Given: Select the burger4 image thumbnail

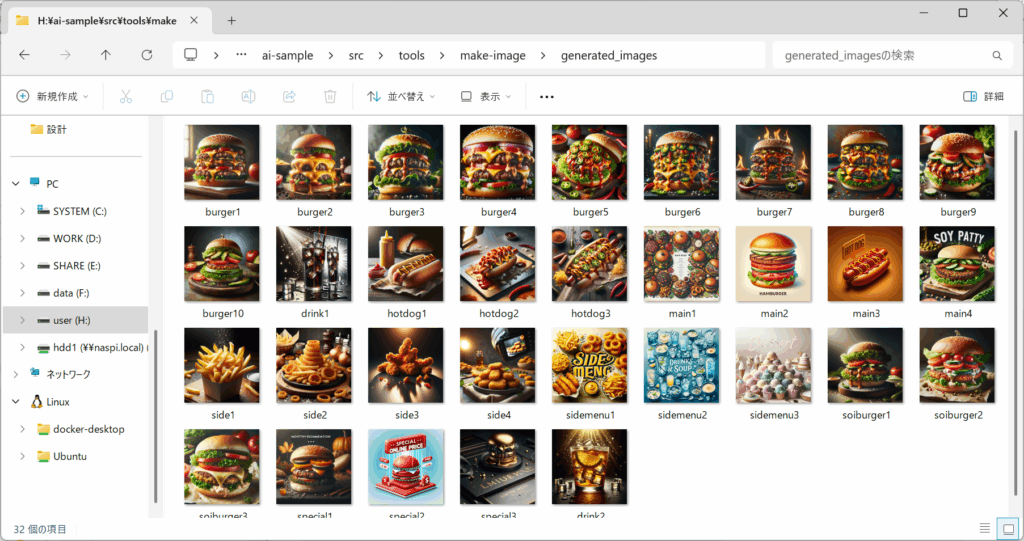Looking at the screenshot, I should (497, 162).
